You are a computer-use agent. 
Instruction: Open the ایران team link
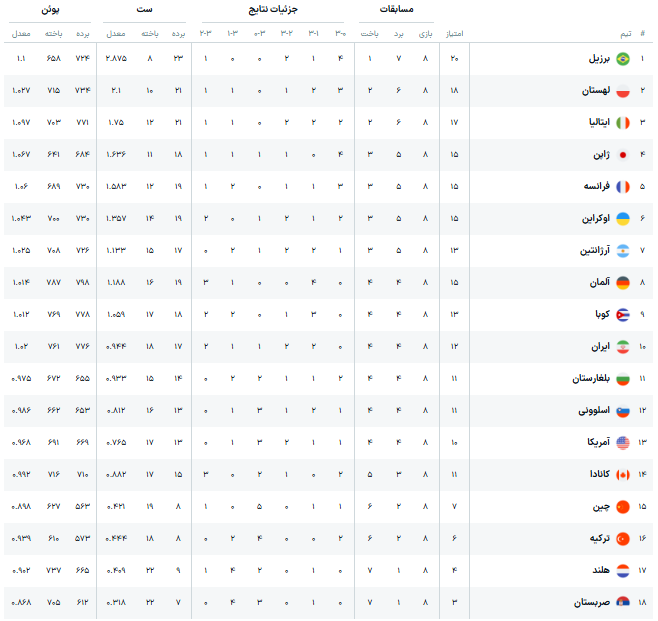pyautogui.click(x=596, y=347)
